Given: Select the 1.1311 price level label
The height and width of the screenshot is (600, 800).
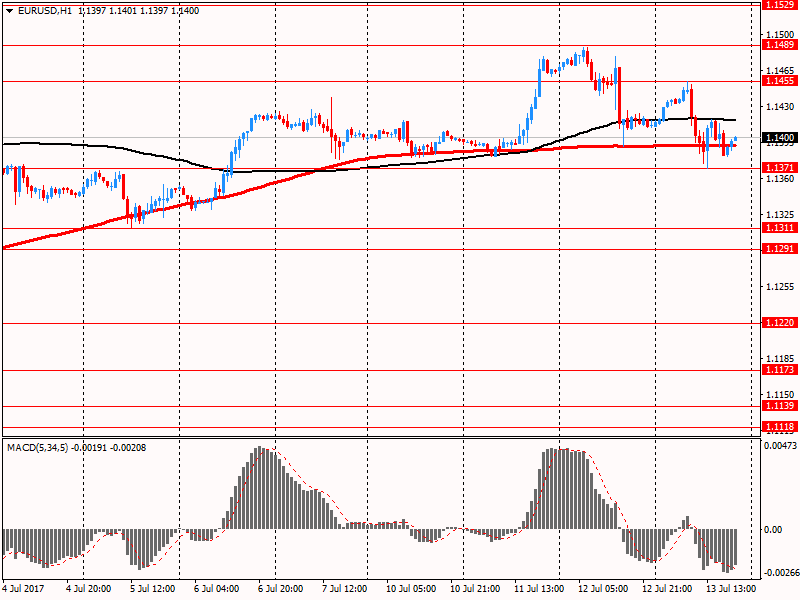Looking at the screenshot, I should tap(780, 228).
